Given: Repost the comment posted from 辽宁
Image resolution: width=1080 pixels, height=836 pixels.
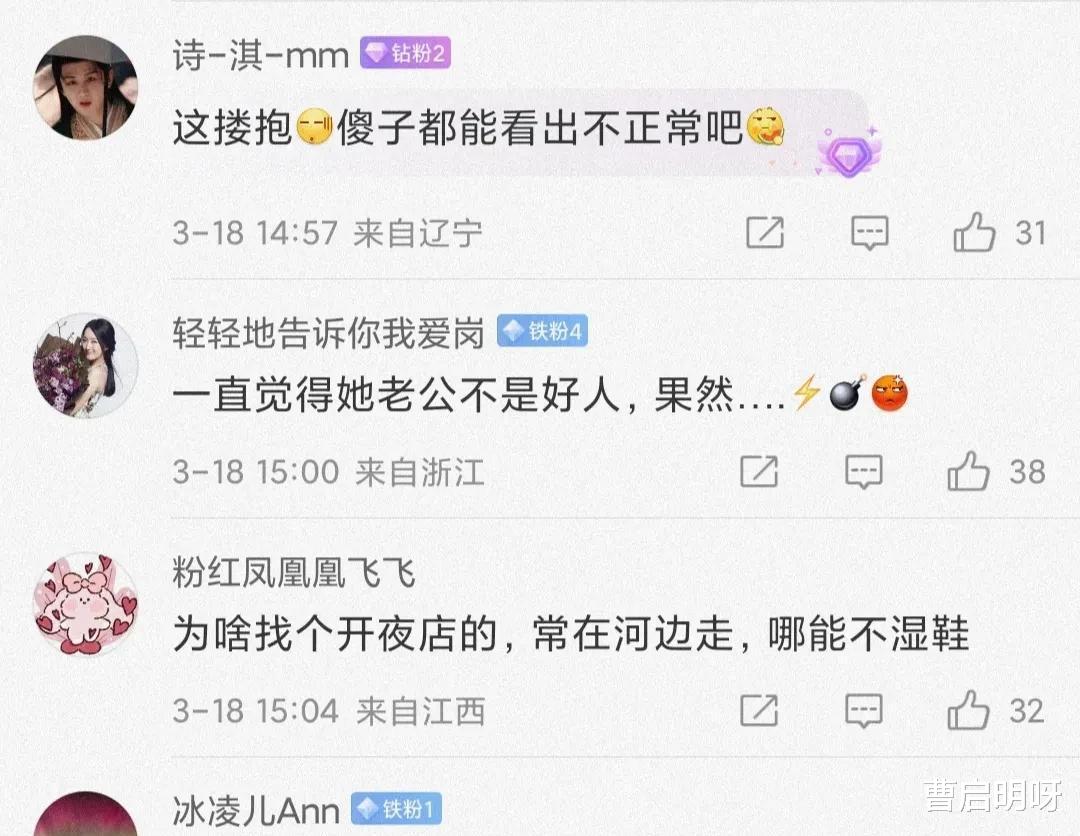Looking at the screenshot, I should tap(765, 232).
